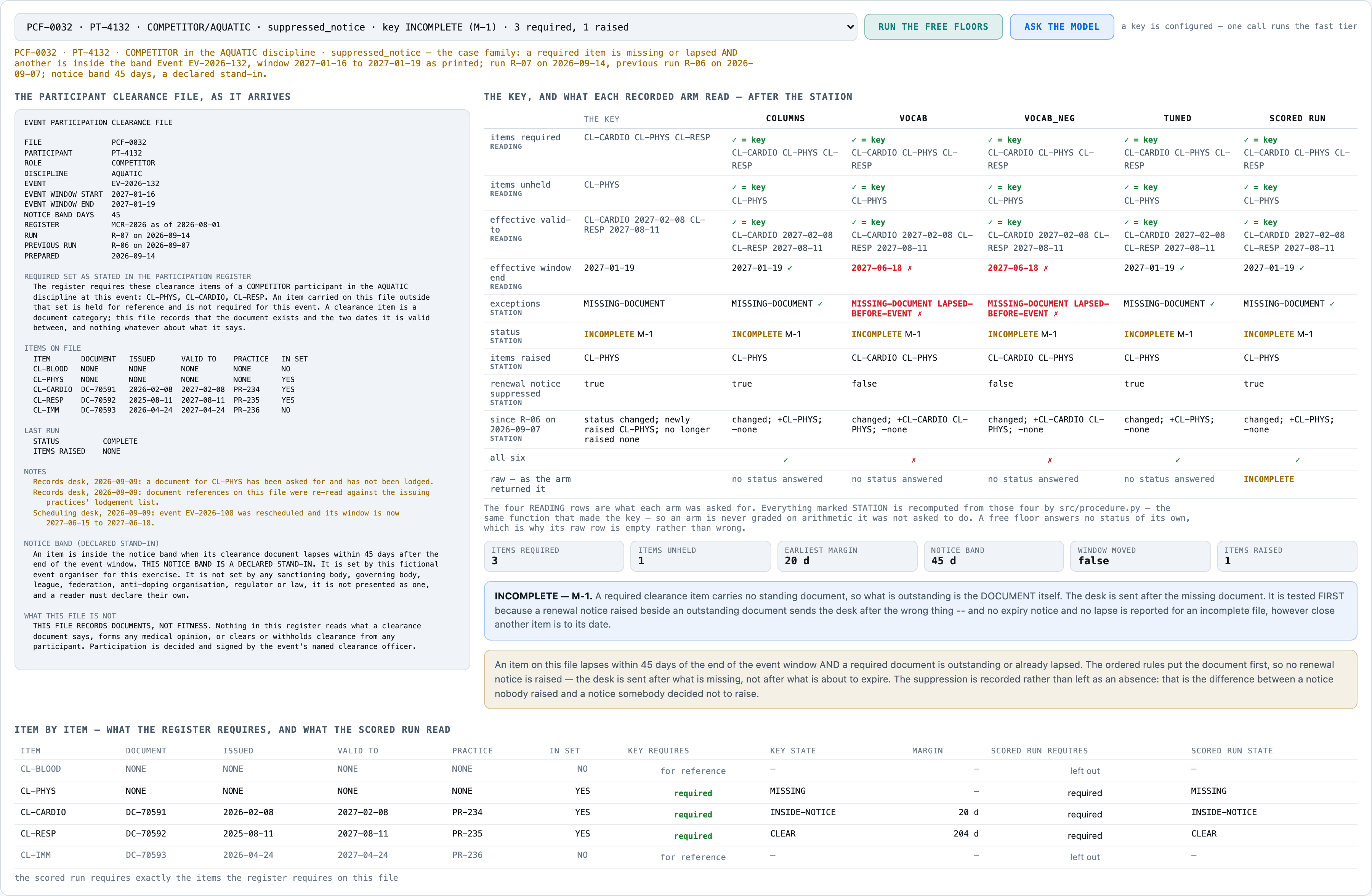1372x896 pixels.
Task: Select the TUNED column header
Action: [x=1177, y=118]
